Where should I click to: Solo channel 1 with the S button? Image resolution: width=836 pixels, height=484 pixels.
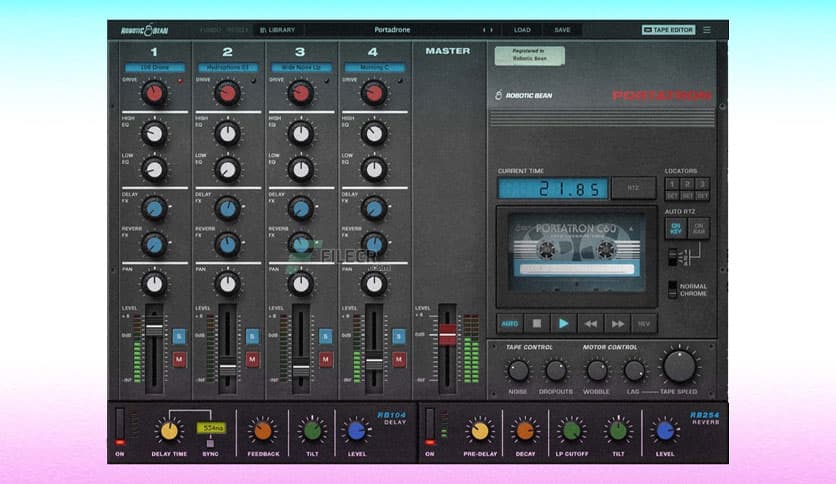pos(179,337)
